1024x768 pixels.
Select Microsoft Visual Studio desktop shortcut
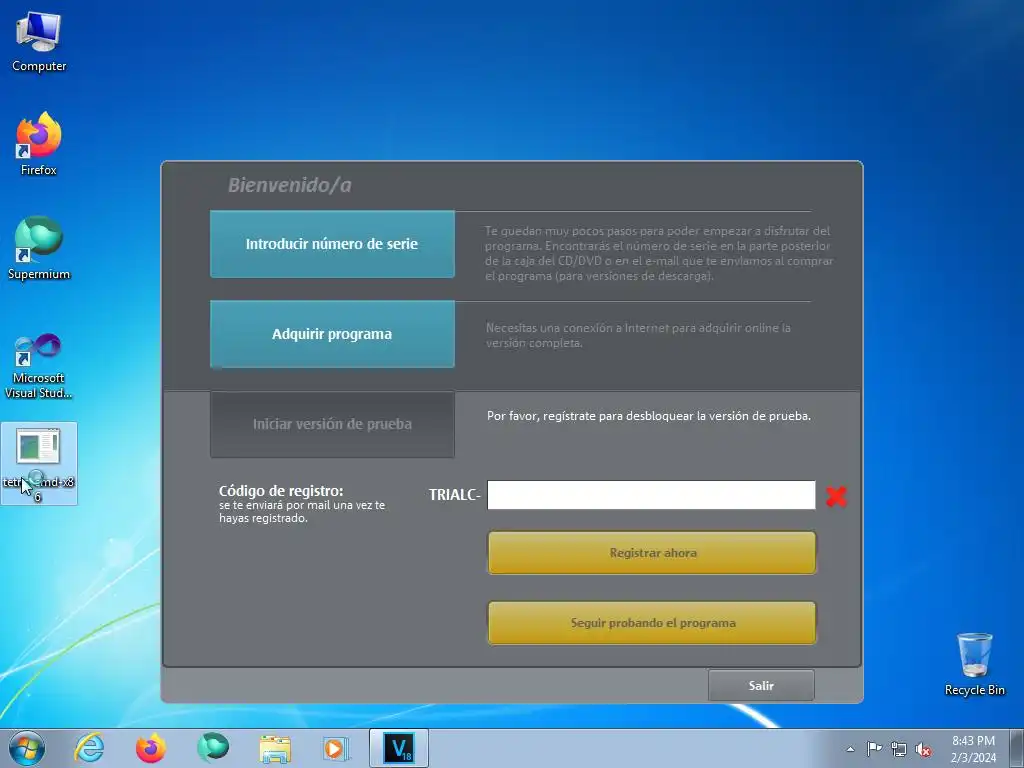(x=39, y=366)
